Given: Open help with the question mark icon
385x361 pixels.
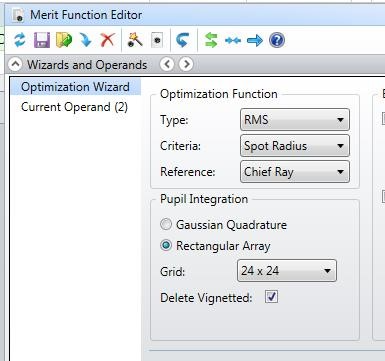Looking at the screenshot, I should [x=277, y=41].
